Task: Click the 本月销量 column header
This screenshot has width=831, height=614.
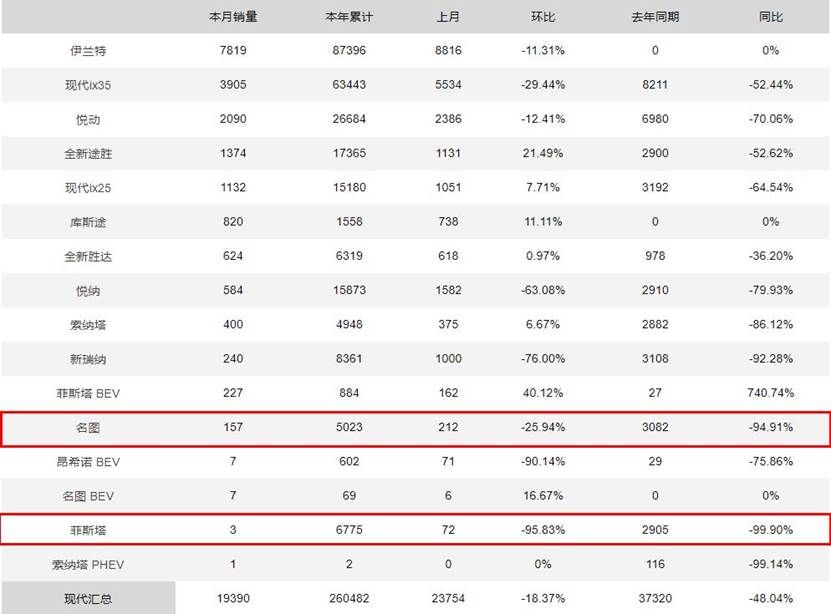Action: pos(233,17)
